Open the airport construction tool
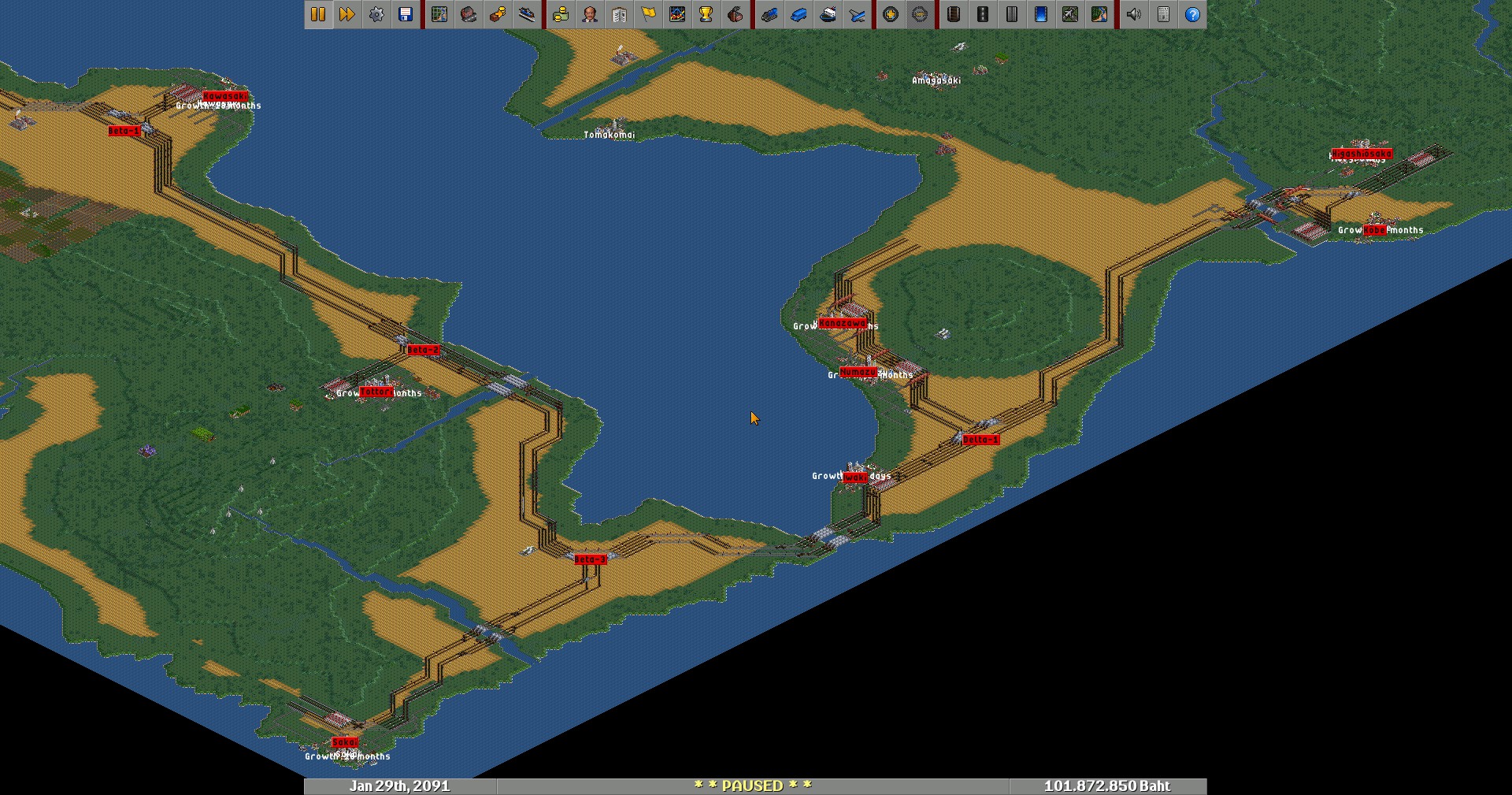Image resolution: width=1512 pixels, height=795 pixels. point(1070,14)
